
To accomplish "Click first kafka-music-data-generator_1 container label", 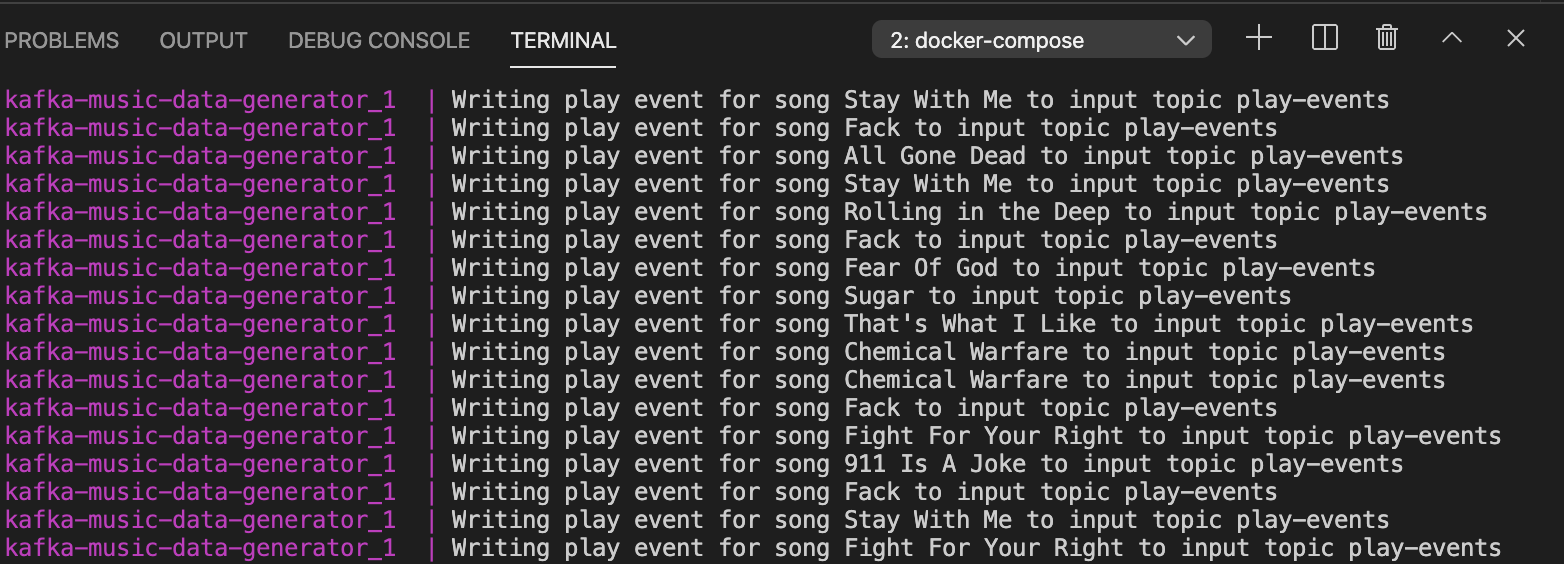I will coord(200,100).
